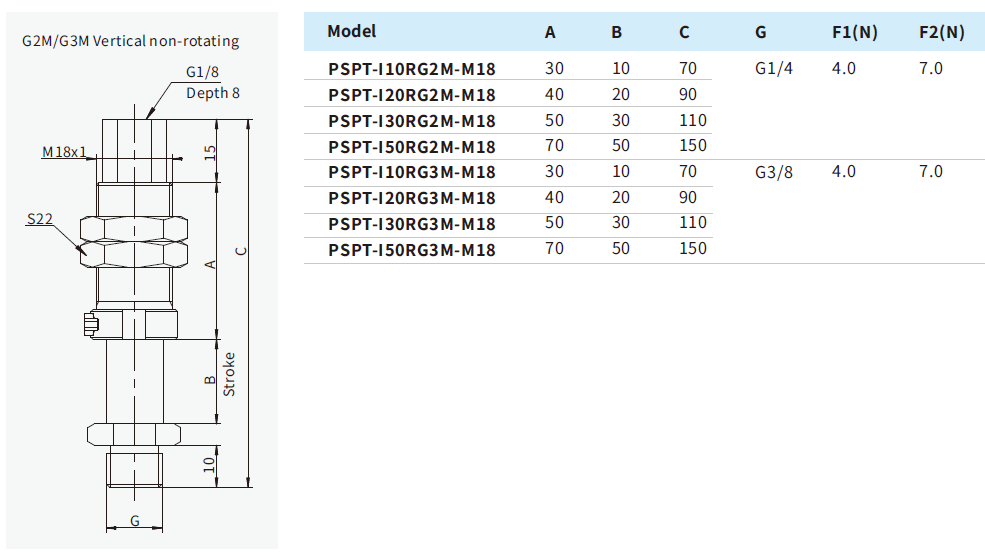Image resolution: width=985 pixels, height=553 pixels.
Task: Click the PSPT-I10RG2M-M18 model name
Action: click(x=411, y=69)
